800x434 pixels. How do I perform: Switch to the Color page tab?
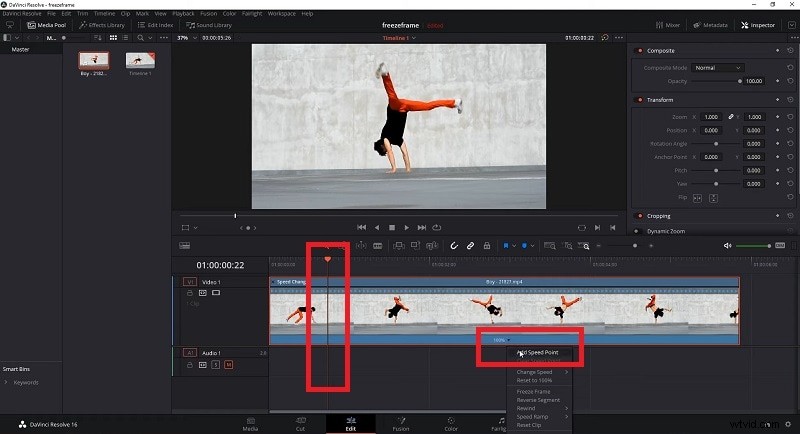click(451, 424)
